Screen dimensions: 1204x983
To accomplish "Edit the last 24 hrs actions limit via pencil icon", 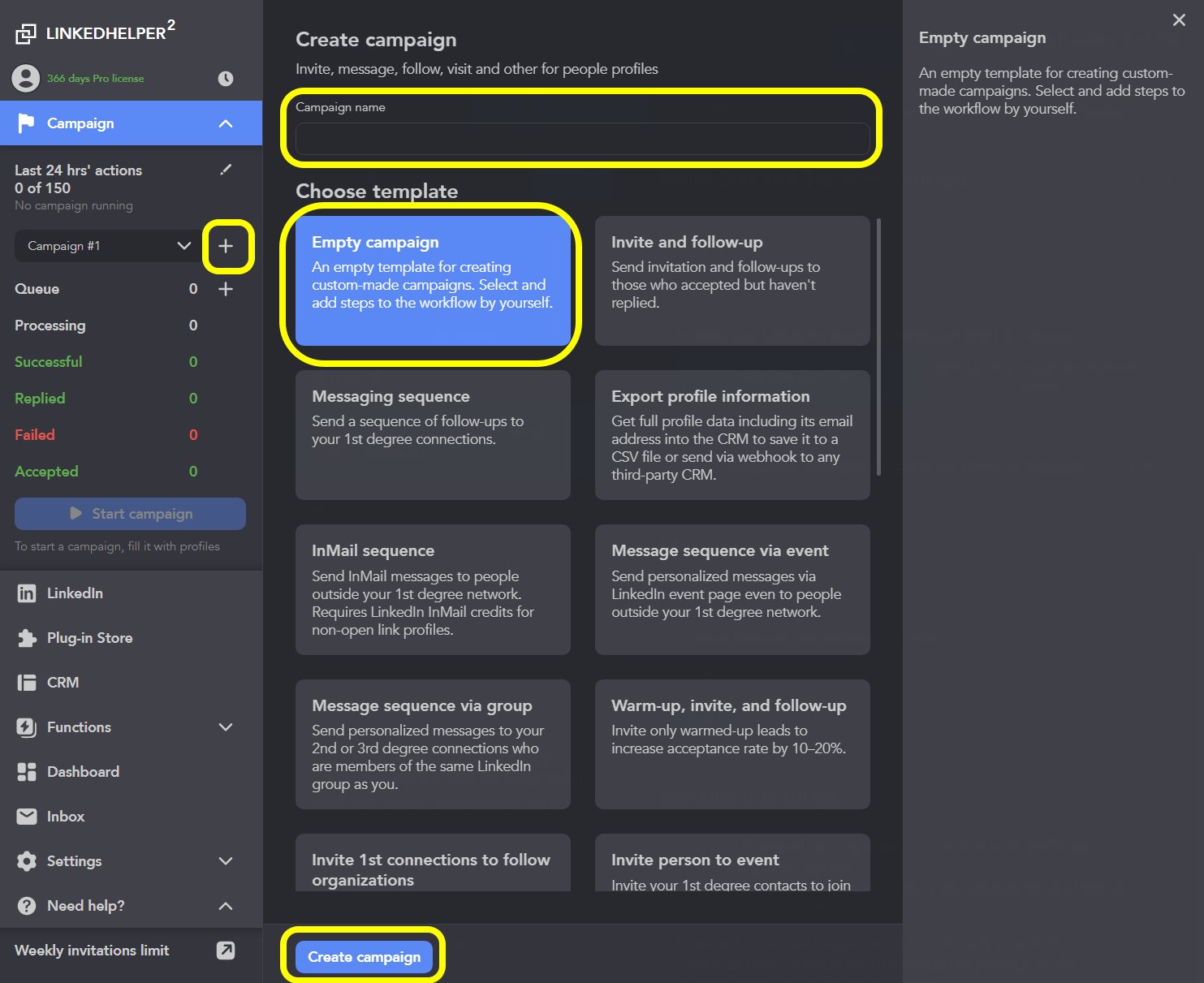I will (x=226, y=170).
